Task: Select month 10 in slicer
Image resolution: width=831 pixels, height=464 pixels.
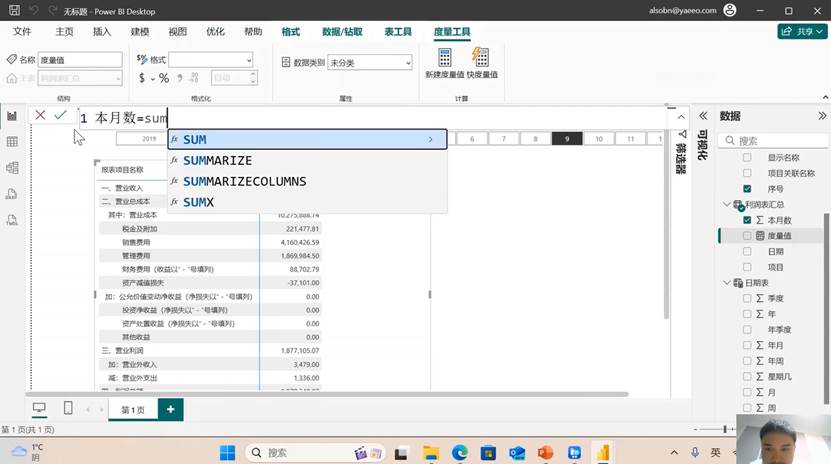Action: (599, 139)
